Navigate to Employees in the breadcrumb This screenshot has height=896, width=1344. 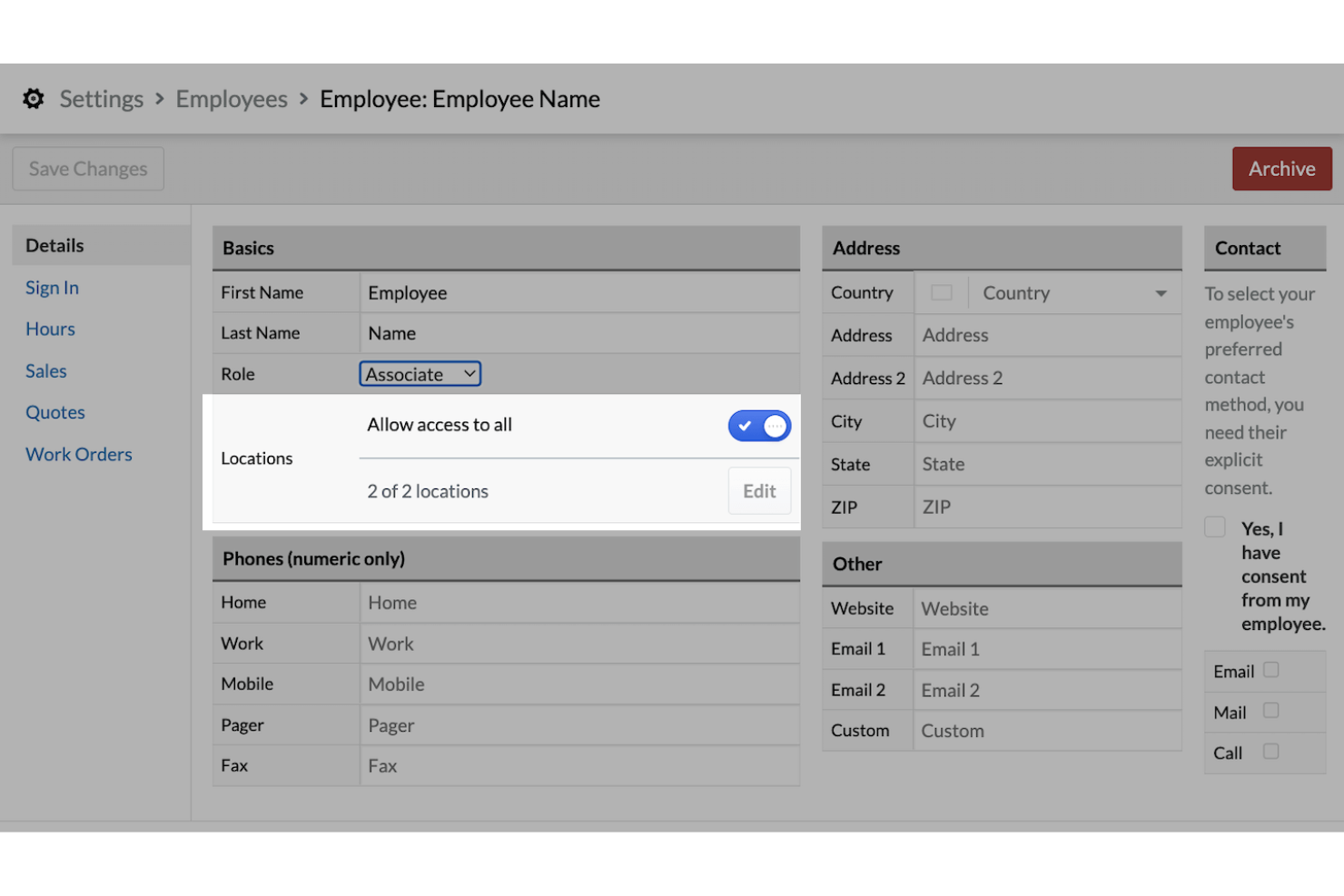click(x=232, y=99)
